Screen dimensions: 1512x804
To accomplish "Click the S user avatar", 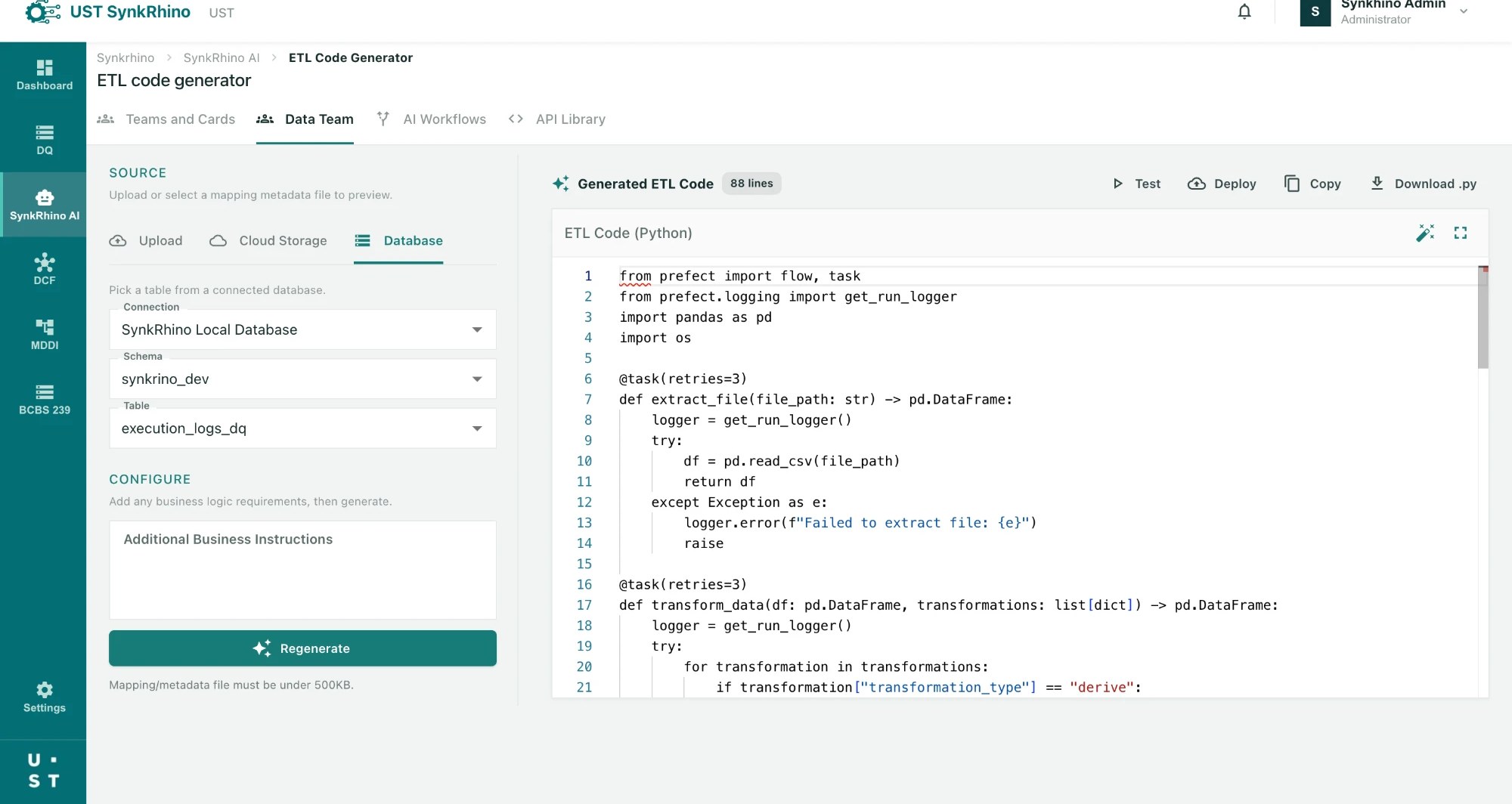I will click(x=1315, y=12).
